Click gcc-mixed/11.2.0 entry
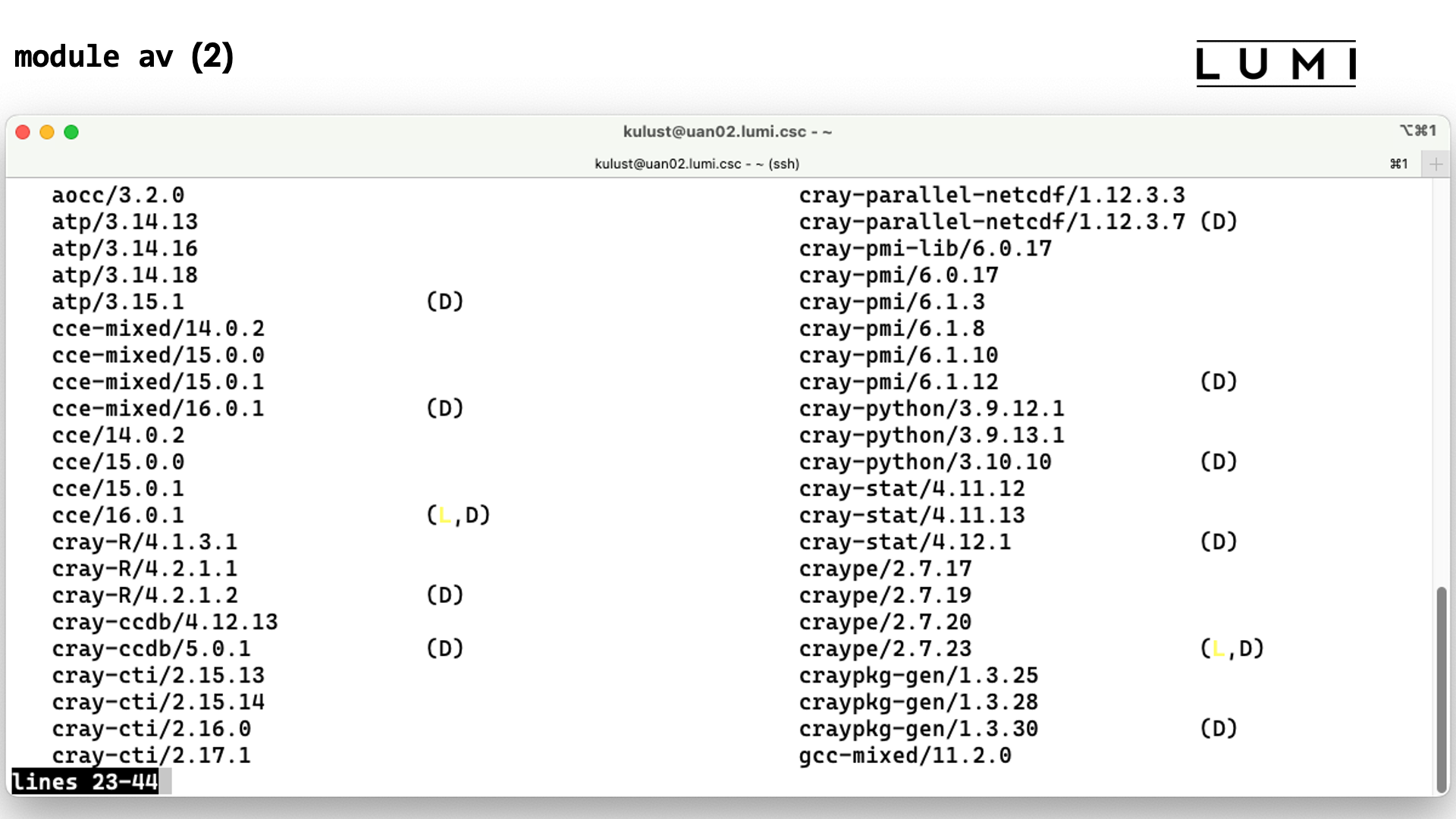Image resolution: width=1456 pixels, height=819 pixels. click(905, 755)
